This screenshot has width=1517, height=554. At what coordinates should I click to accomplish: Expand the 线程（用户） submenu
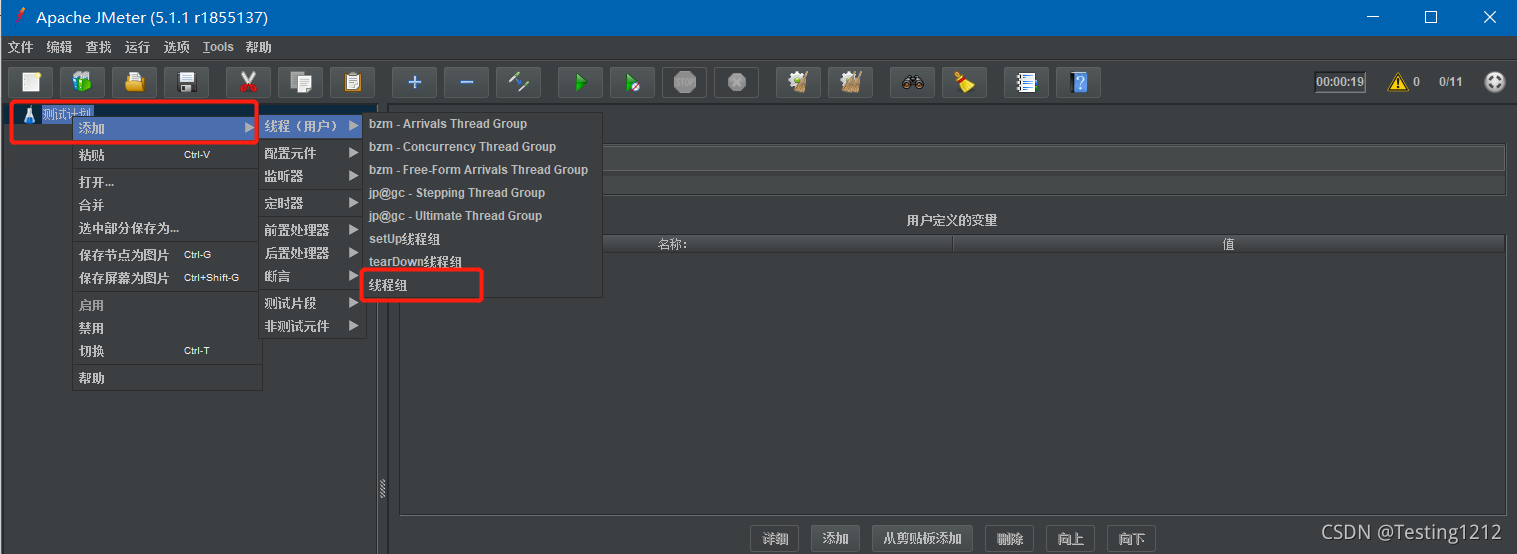pyautogui.click(x=312, y=125)
